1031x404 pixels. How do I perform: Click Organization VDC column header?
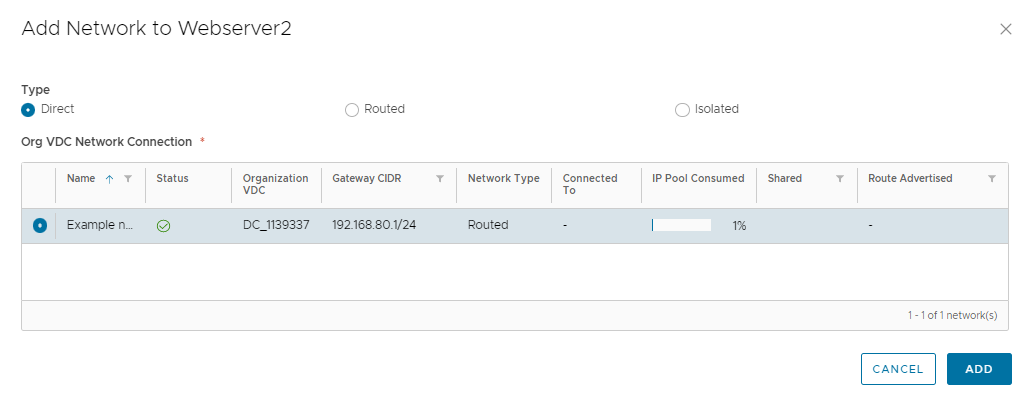(x=276, y=184)
